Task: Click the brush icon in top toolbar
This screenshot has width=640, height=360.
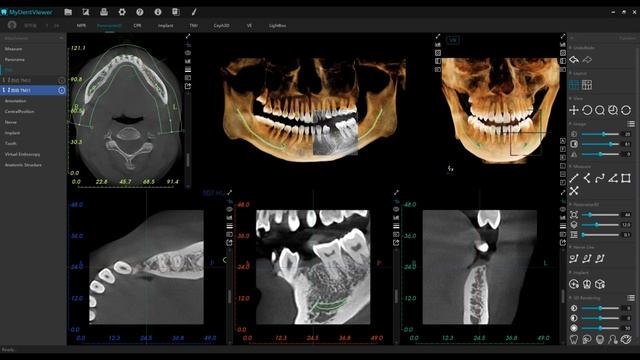Action: point(194,12)
